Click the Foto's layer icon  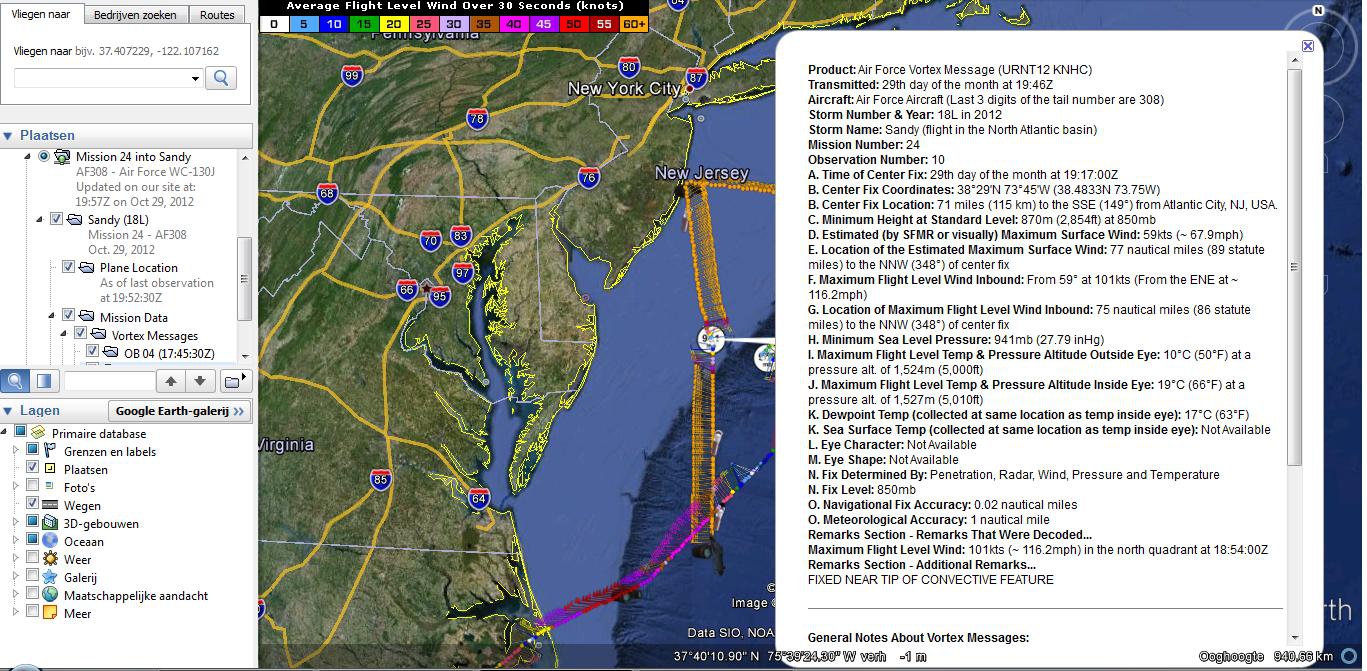click(50, 487)
